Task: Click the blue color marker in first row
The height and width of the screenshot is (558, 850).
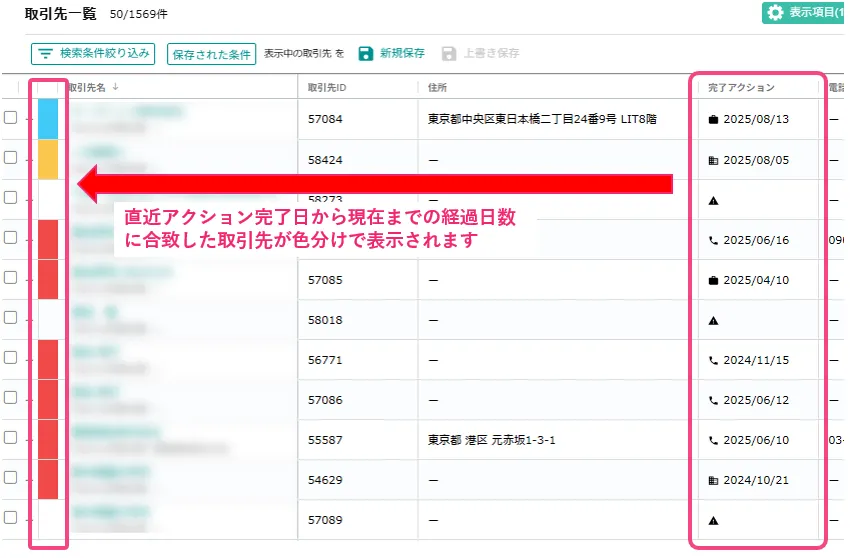Action: pos(48,119)
